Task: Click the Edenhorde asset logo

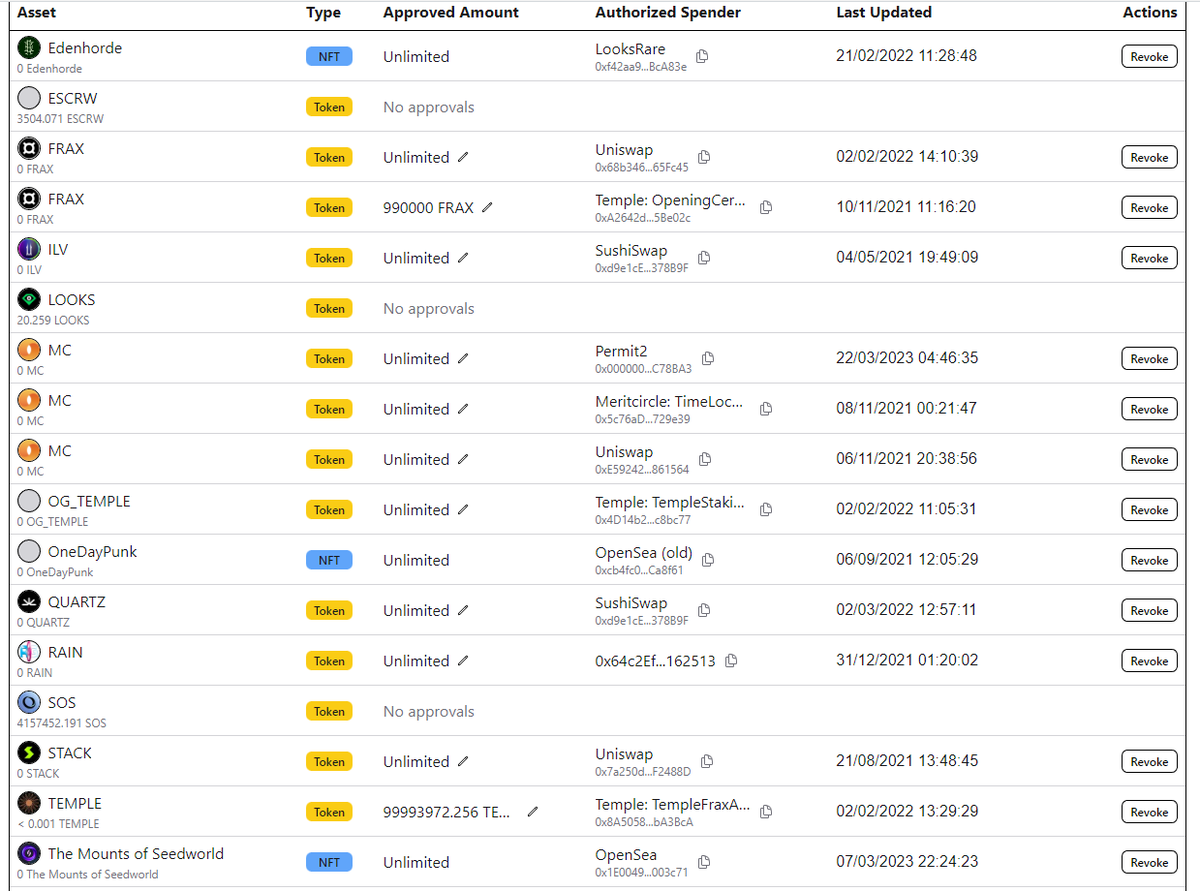Action: (29, 48)
